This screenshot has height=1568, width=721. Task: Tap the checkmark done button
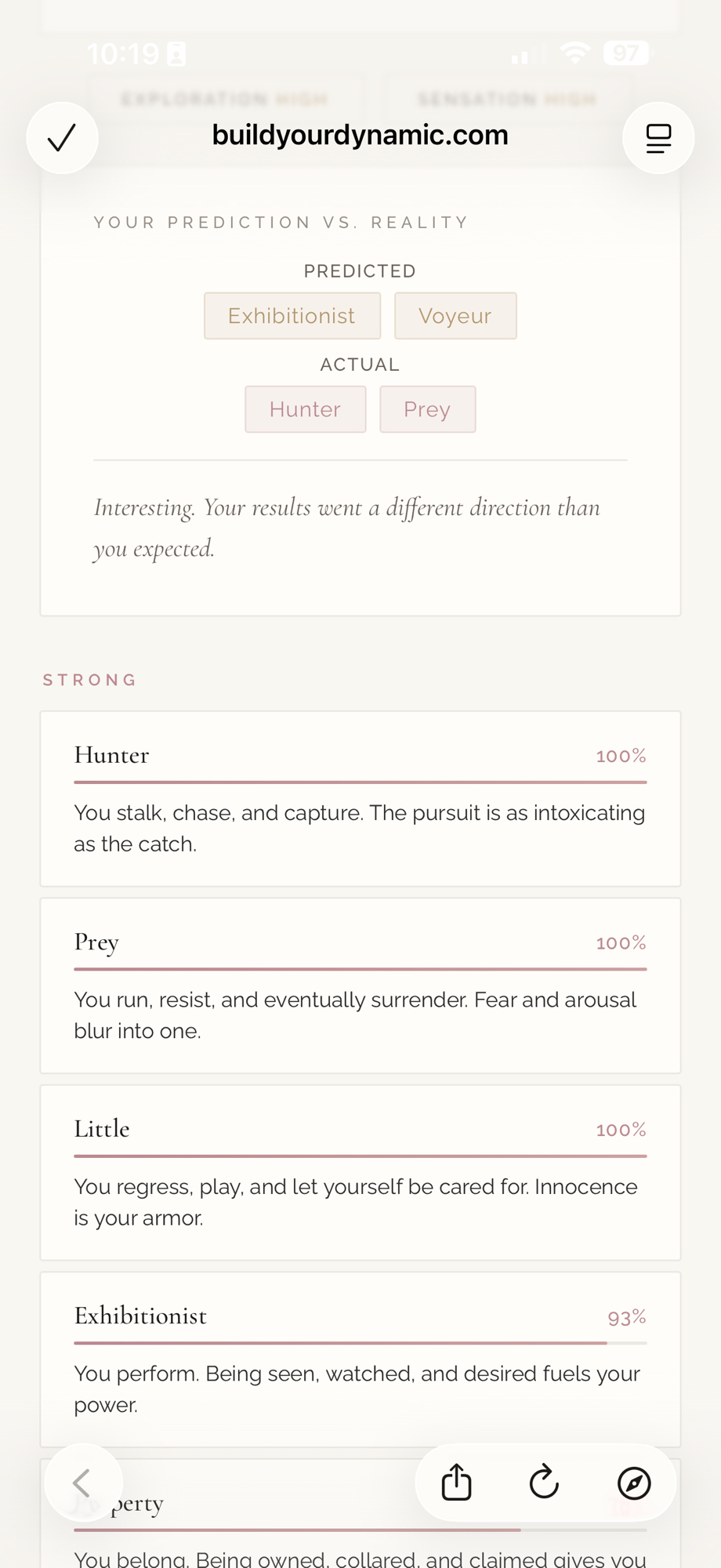point(62,138)
